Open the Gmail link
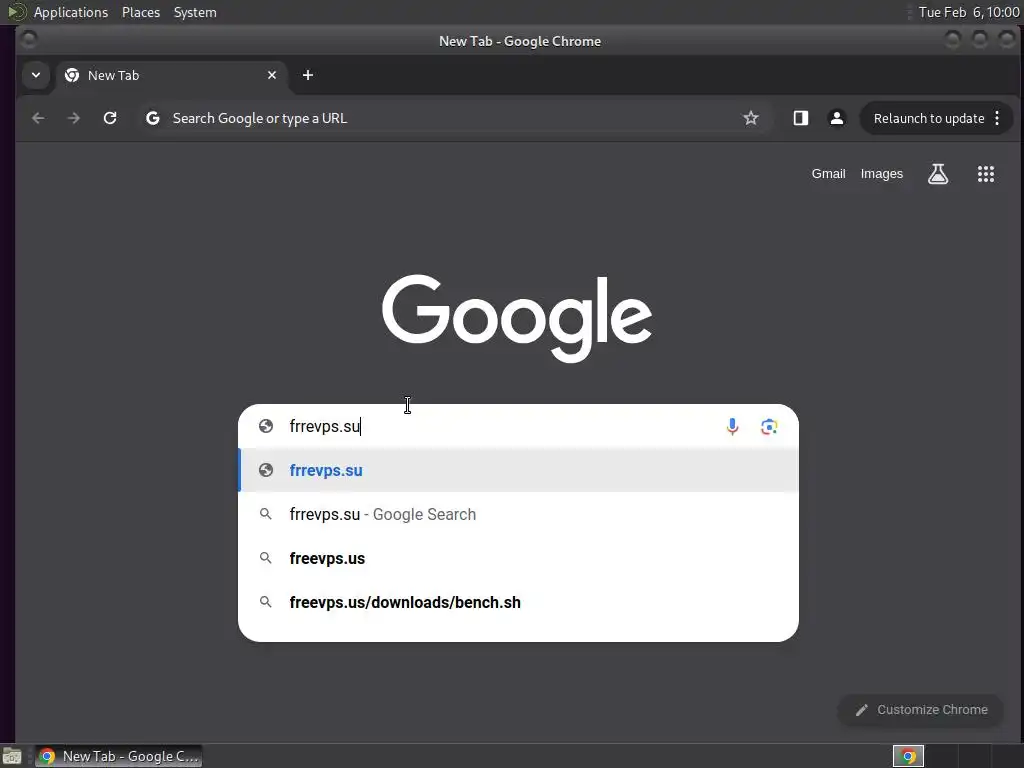Viewport: 1024px width, 768px height. click(x=828, y=174)
